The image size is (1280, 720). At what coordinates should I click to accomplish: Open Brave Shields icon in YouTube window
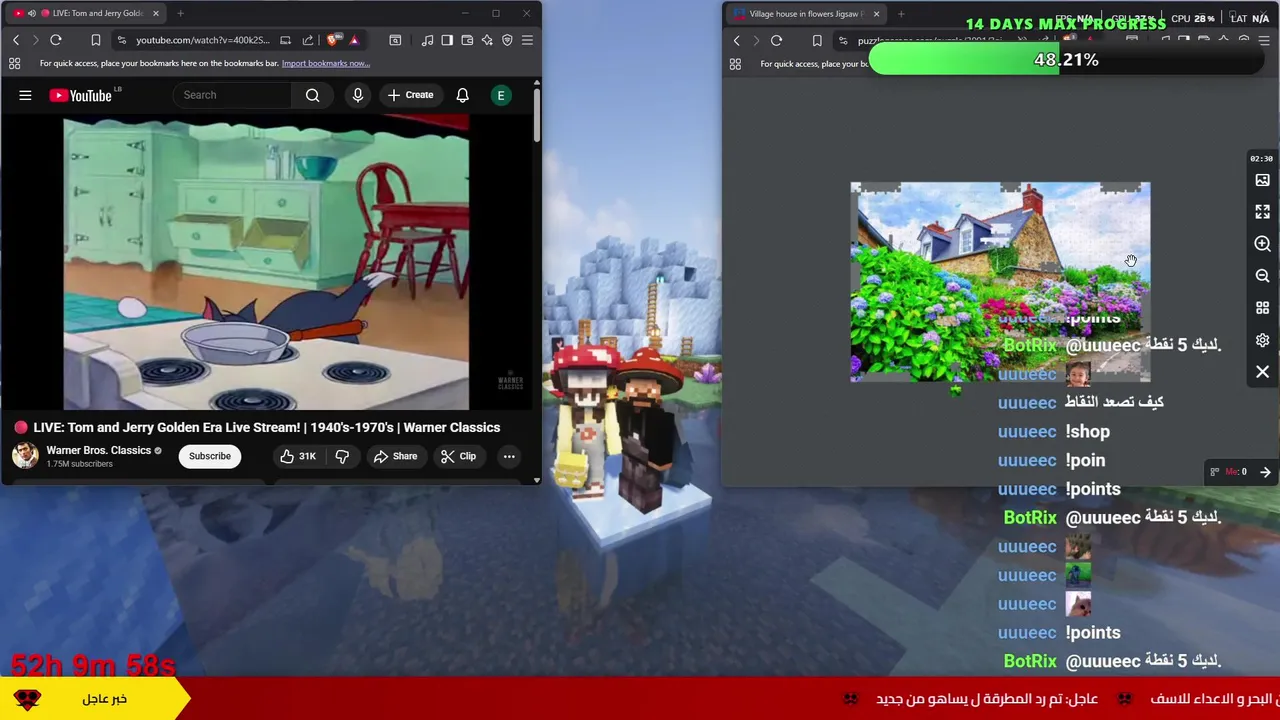pos(333,40)
